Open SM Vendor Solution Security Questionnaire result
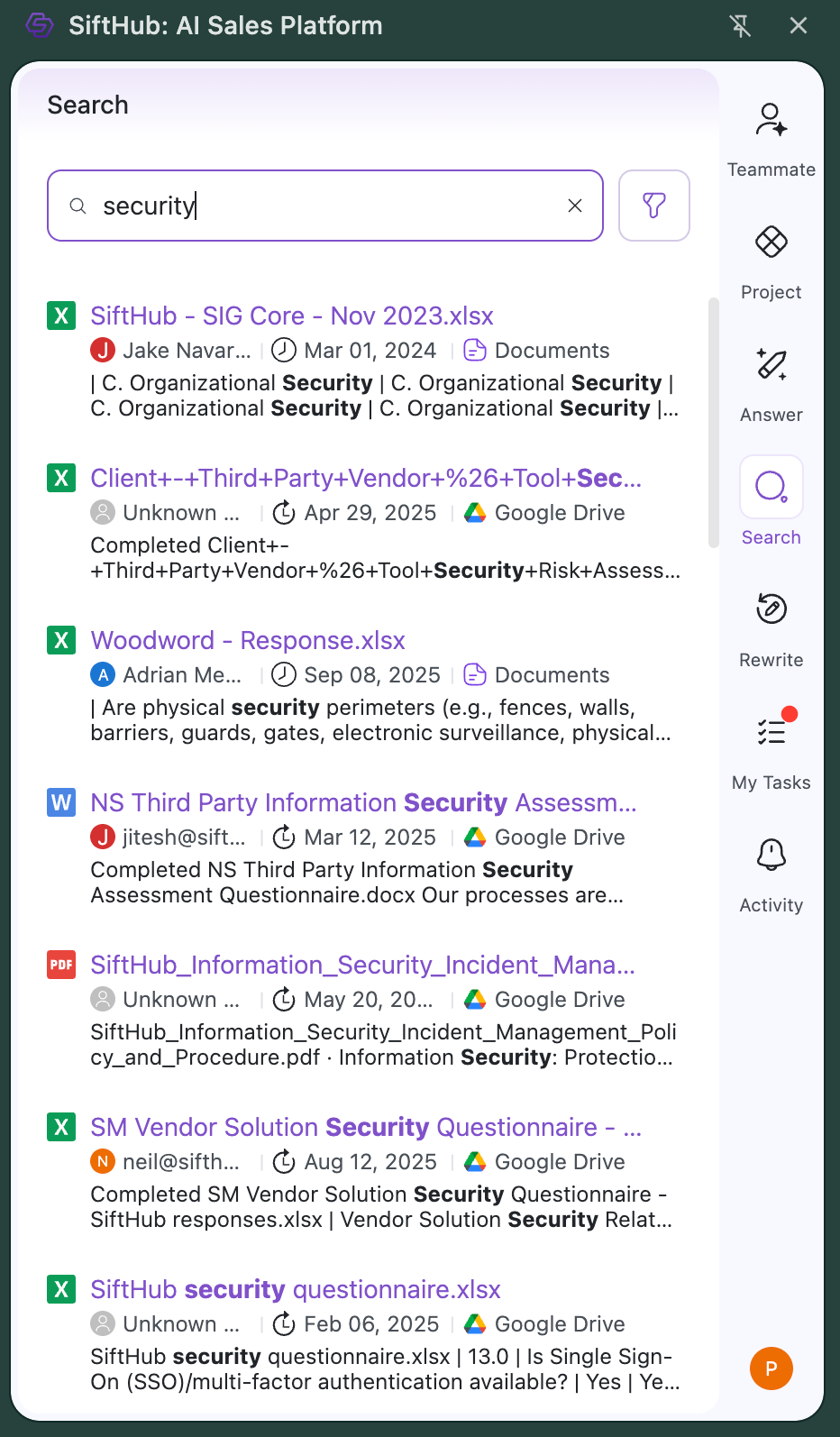Screen dimensions: 840x1437 click(365, 1128)
